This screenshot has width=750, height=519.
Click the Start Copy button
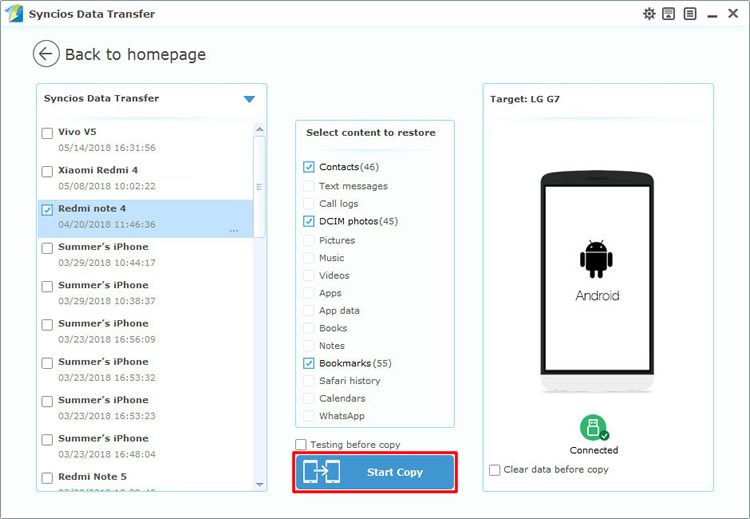[375, 472]
